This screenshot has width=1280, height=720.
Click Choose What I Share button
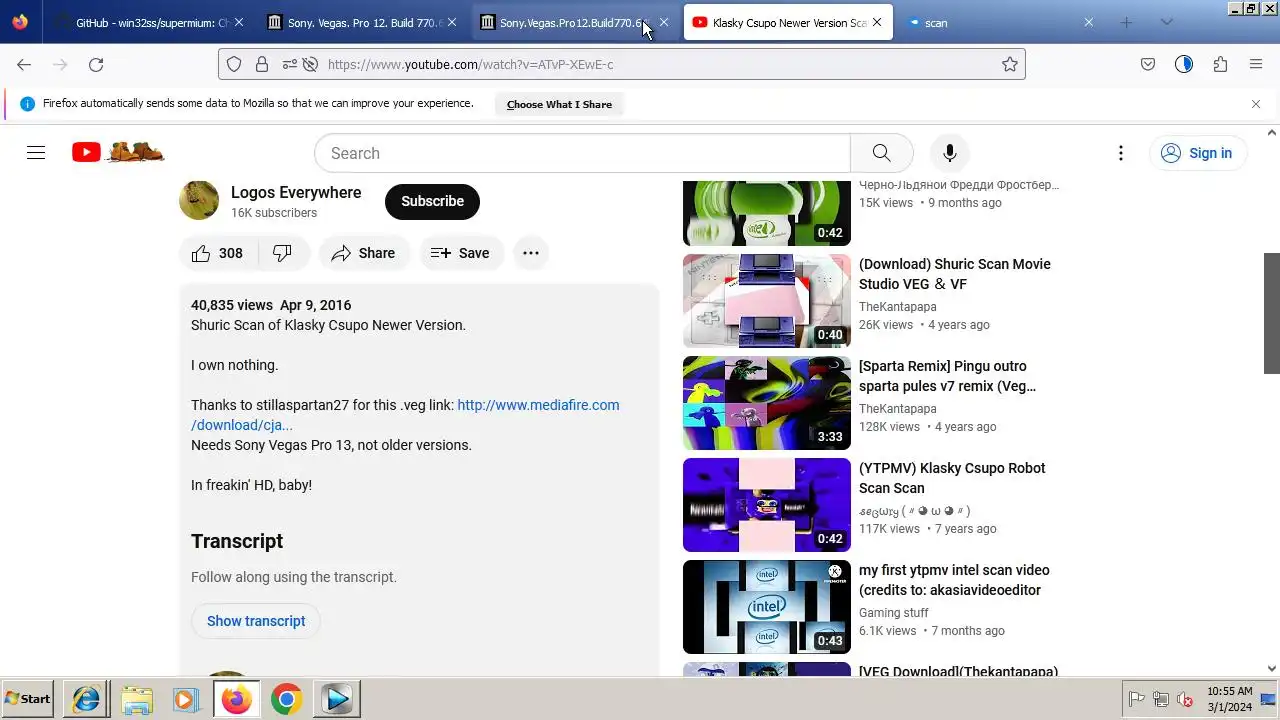click(x=559, y=104)
